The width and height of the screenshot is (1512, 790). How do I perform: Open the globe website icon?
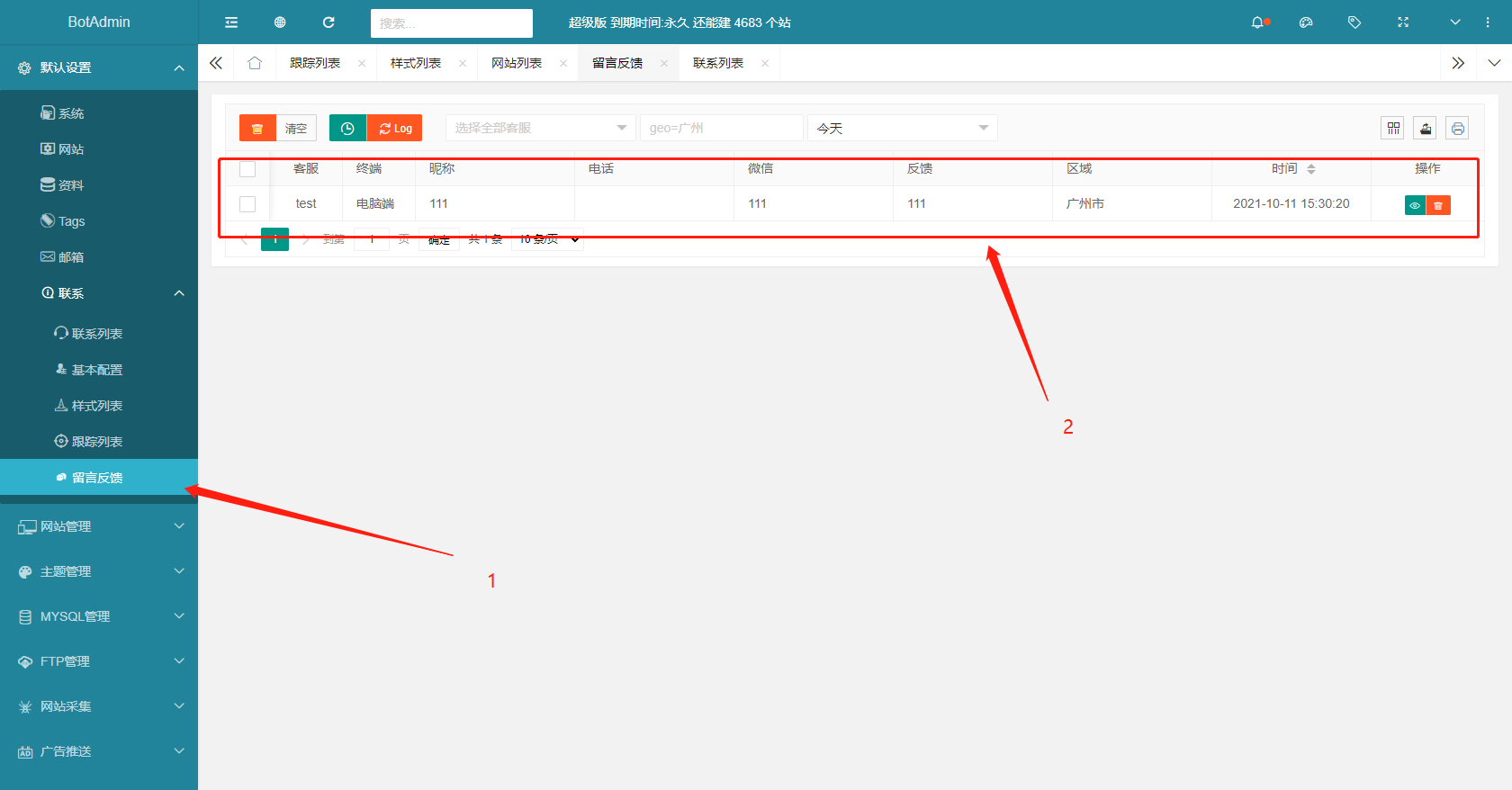point(280,22)
